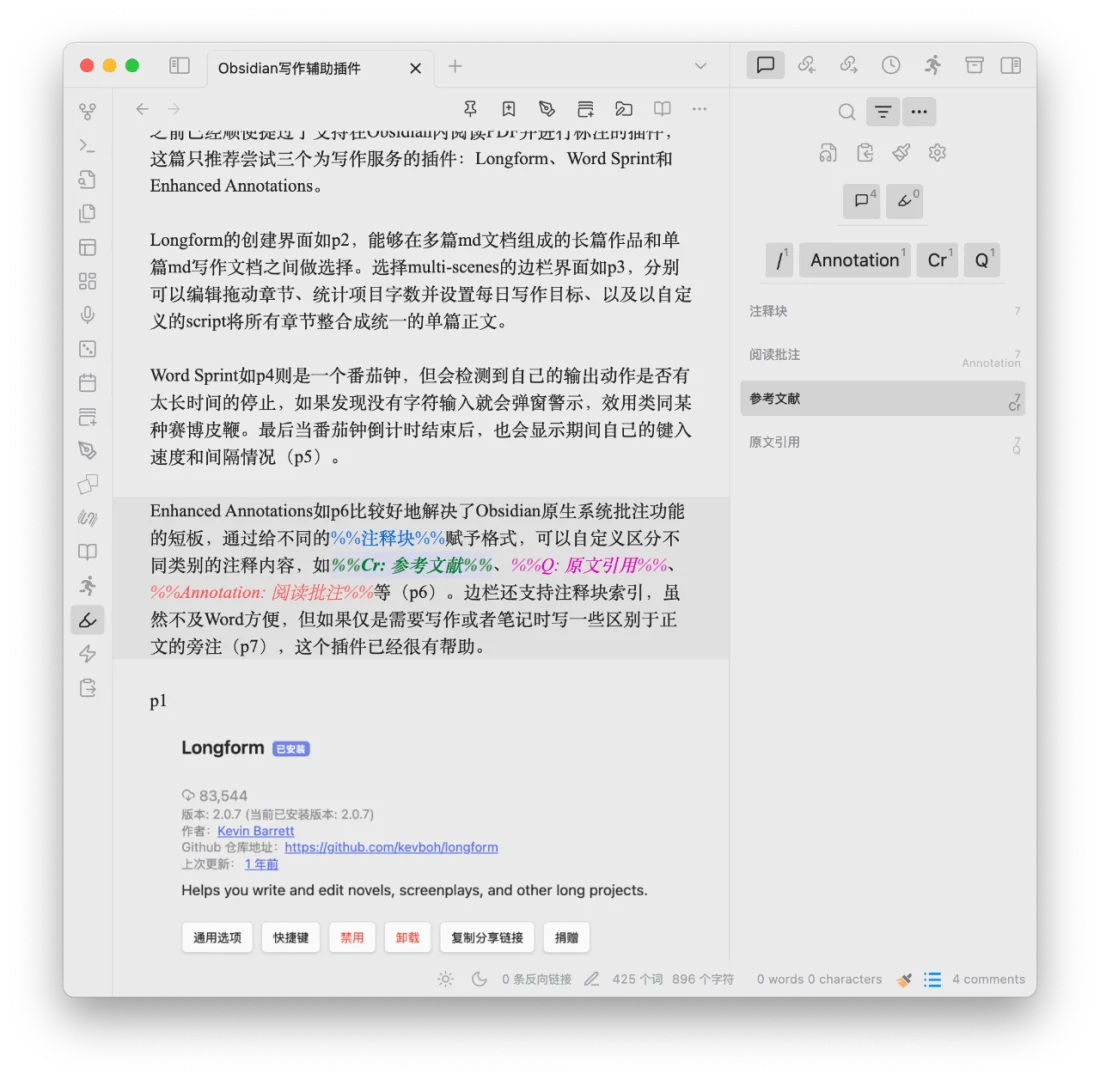The image size is (1100, 1080).
Task: Select the 原文引用 annotation entry
Action: coord(883,442)
